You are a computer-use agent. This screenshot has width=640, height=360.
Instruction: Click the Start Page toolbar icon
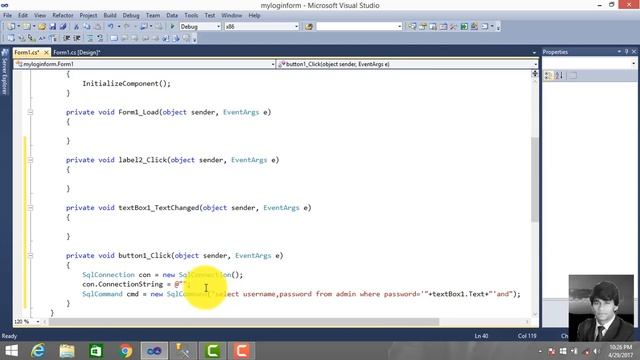point(464,27)
